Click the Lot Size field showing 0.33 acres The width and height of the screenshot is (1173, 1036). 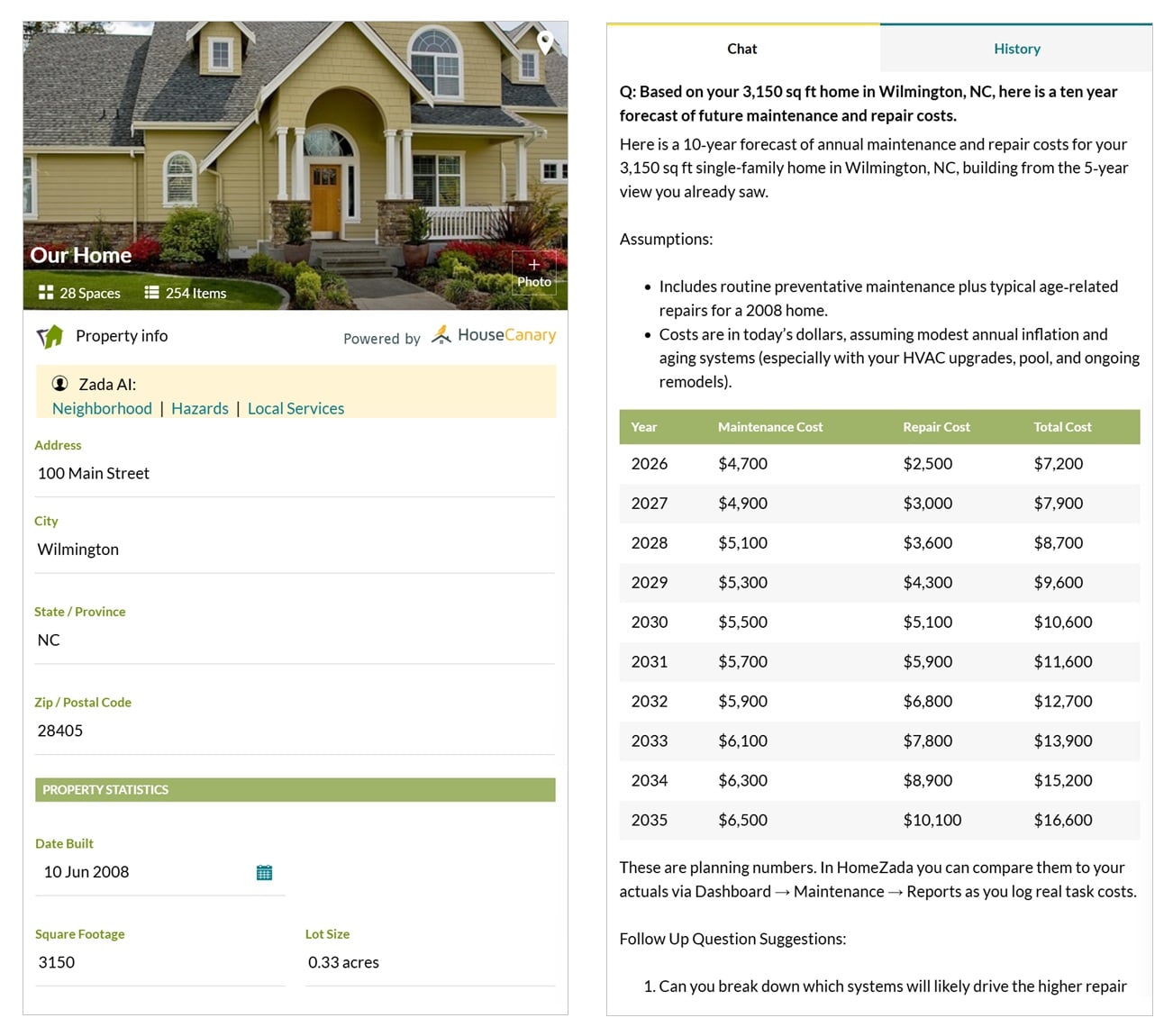click(344, 962)
